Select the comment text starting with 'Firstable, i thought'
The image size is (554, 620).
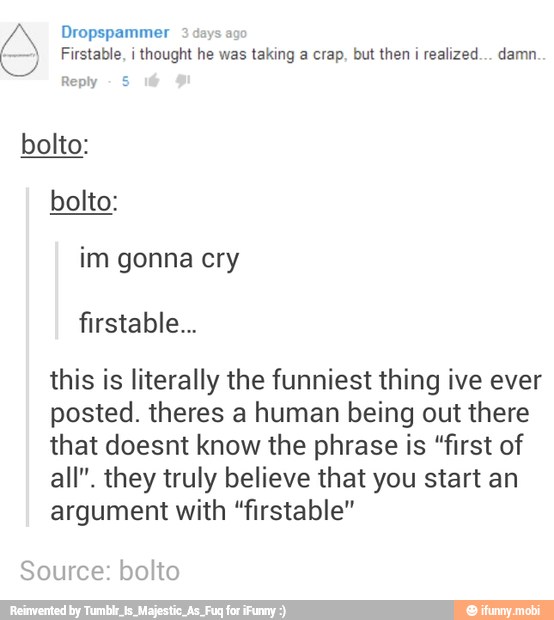303,54
